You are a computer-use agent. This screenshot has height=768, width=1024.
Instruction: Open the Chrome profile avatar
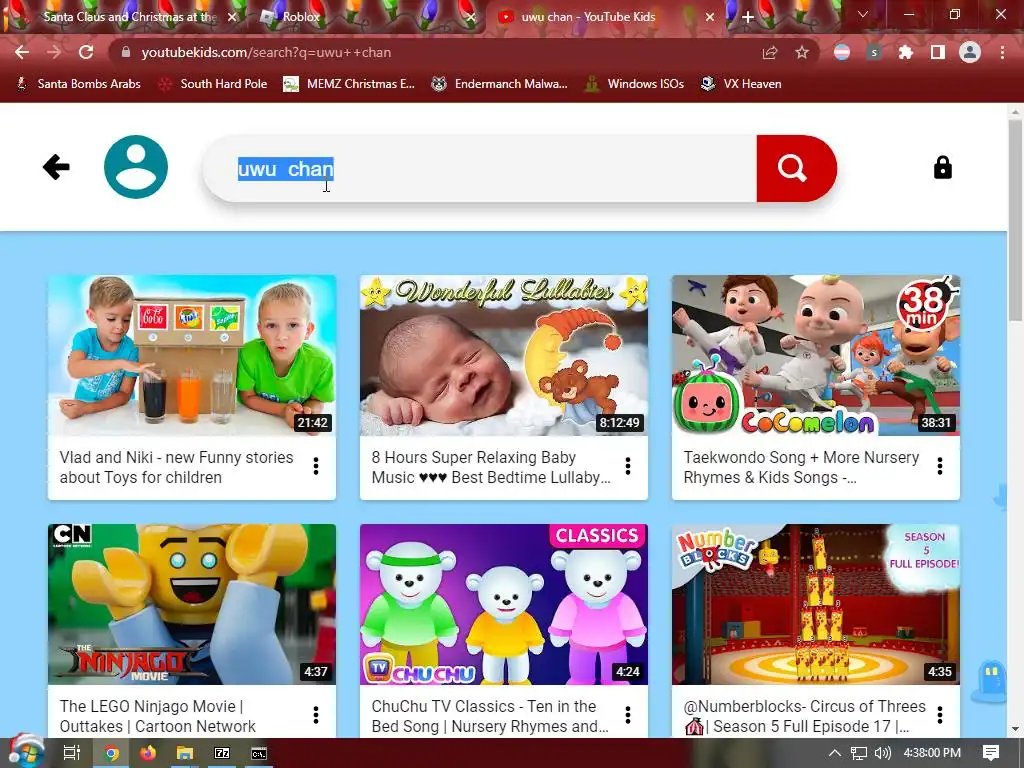point(970,52)
